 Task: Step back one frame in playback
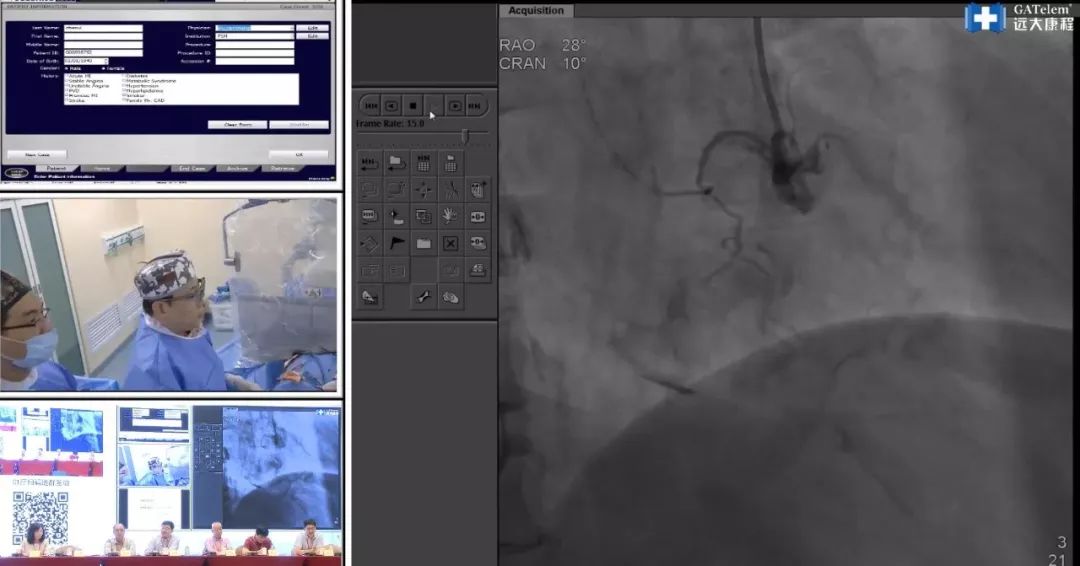pos(391,105)
